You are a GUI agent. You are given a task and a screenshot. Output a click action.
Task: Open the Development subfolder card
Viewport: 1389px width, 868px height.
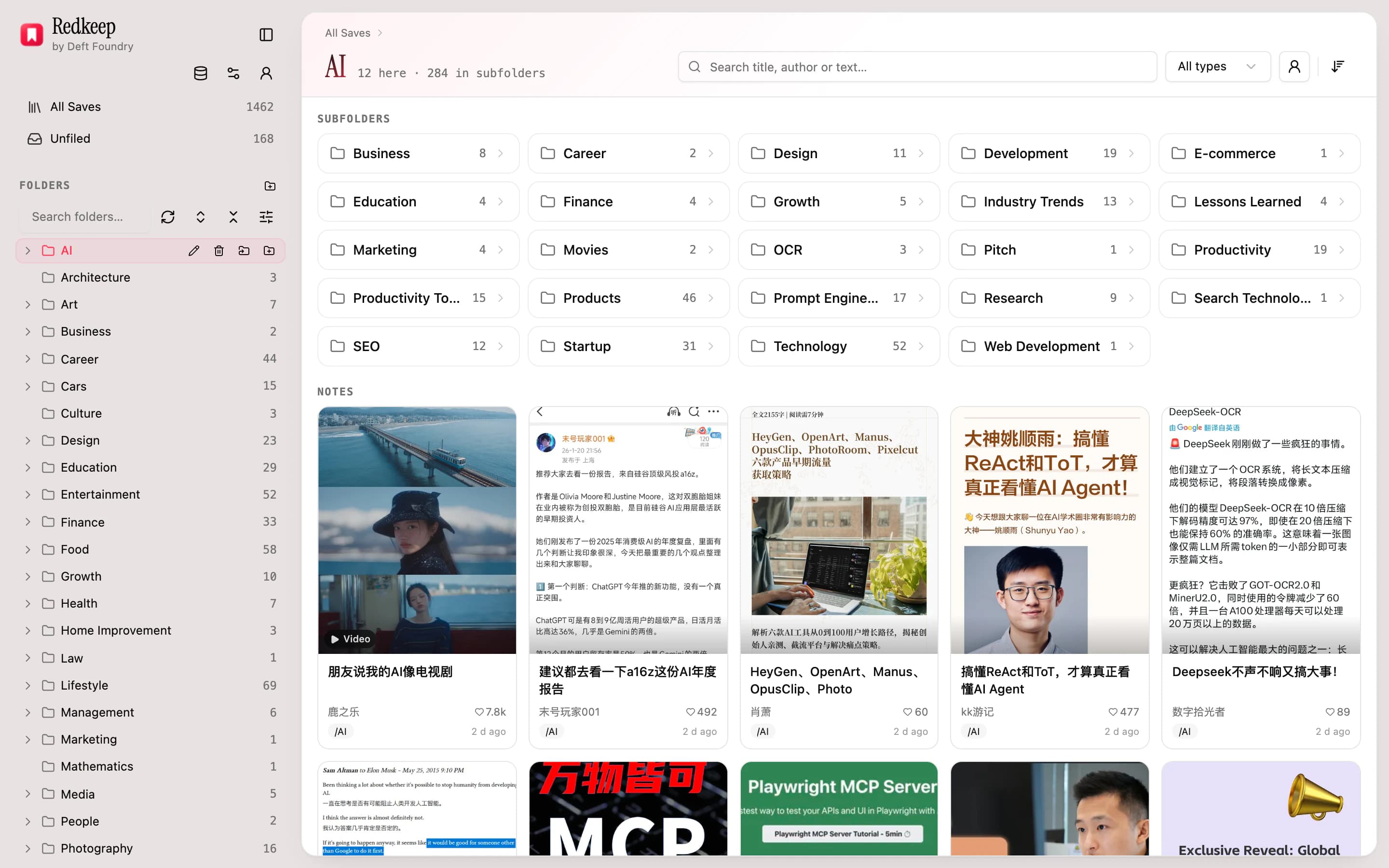1049,153
